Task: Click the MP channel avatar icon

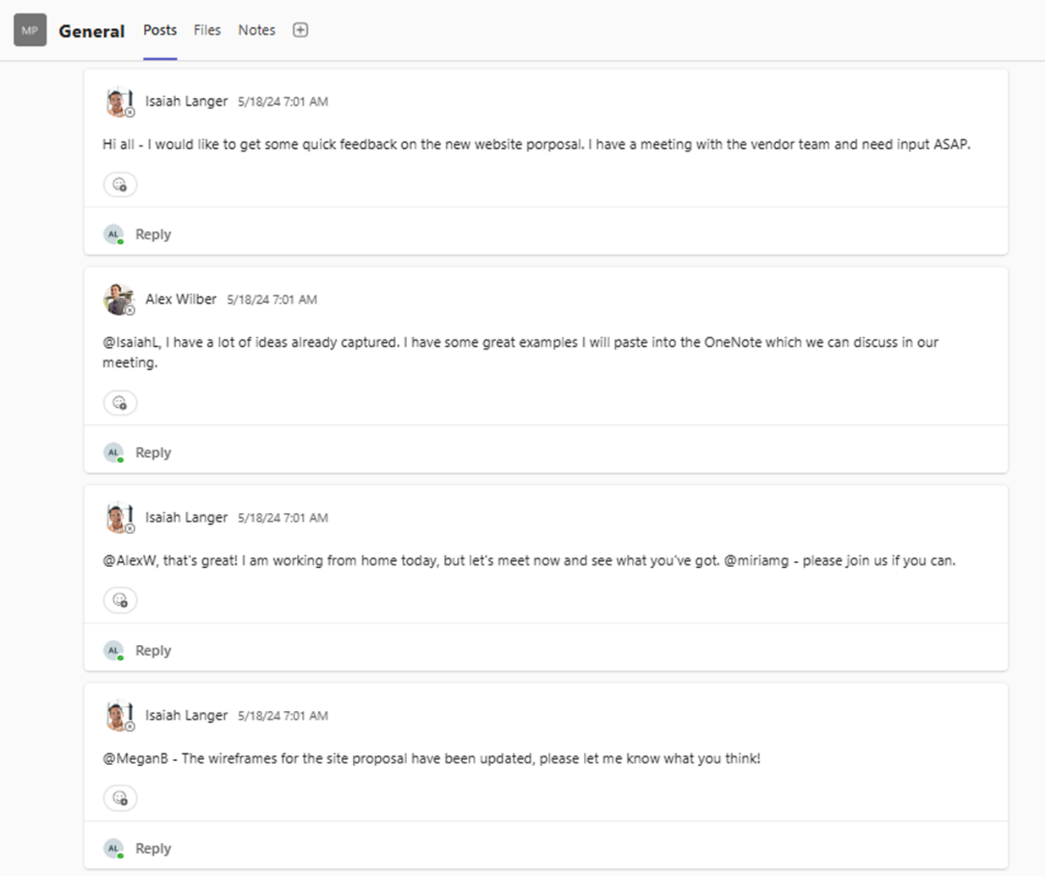Action: [x=29, y=30]
